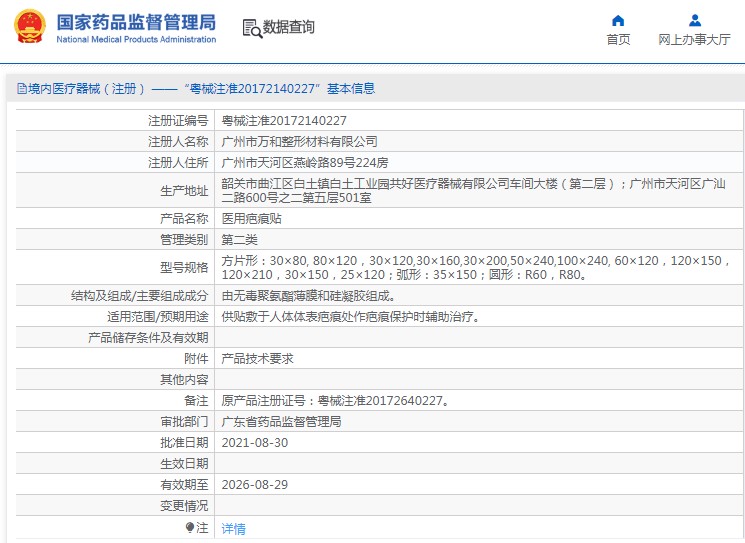Screen dimensions: 745x543
Task: Open the 数据查询 search icon
Action: tap(252, 28)
